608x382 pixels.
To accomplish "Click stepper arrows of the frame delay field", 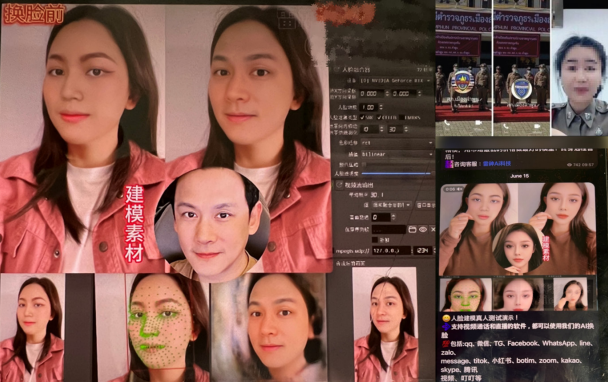I will (x=394, y=217).
